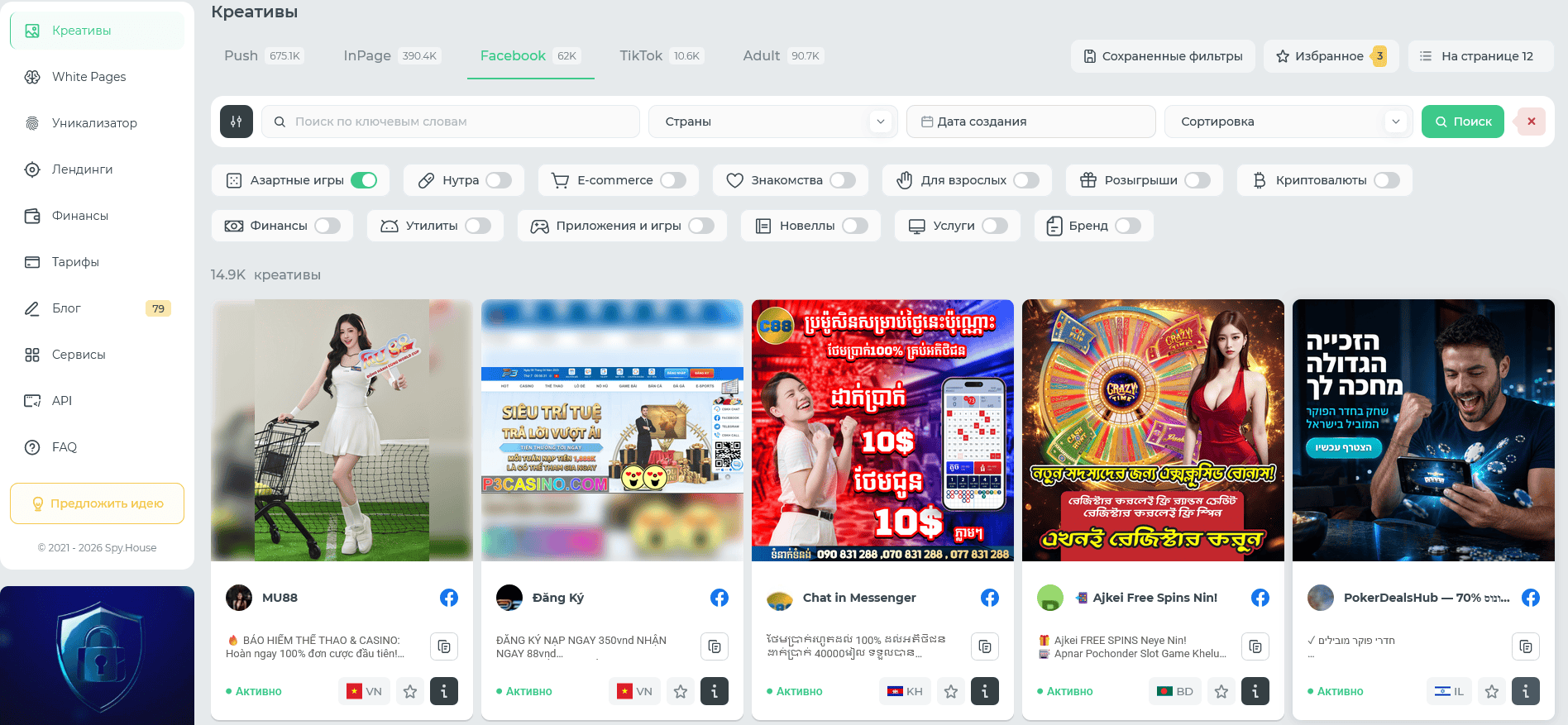Click Facebook icon on MU88 card

click(449, 598)
